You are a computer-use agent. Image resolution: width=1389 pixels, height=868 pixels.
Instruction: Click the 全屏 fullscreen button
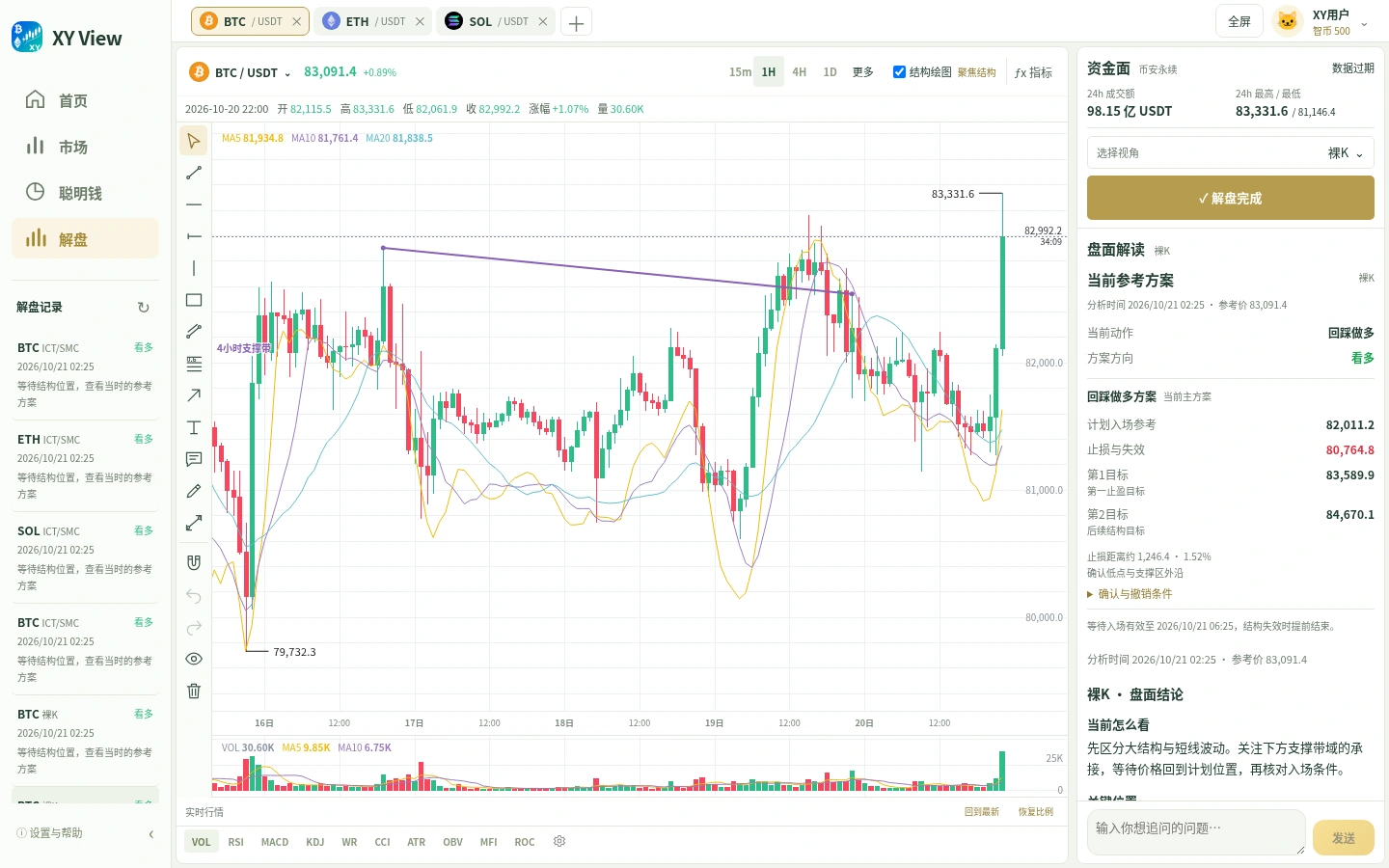click(x=1239, y=21)
